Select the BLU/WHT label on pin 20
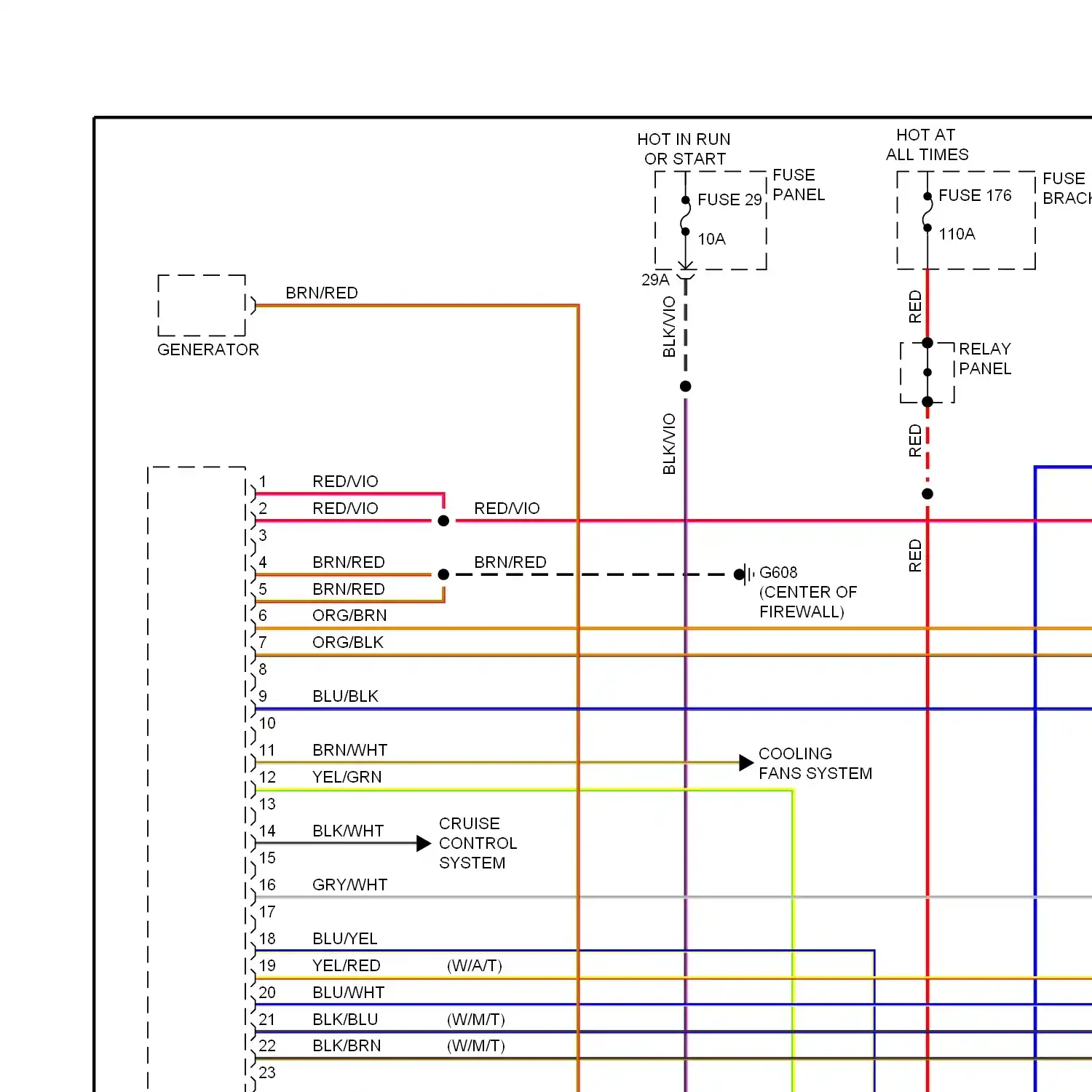 tap(349, 992)
